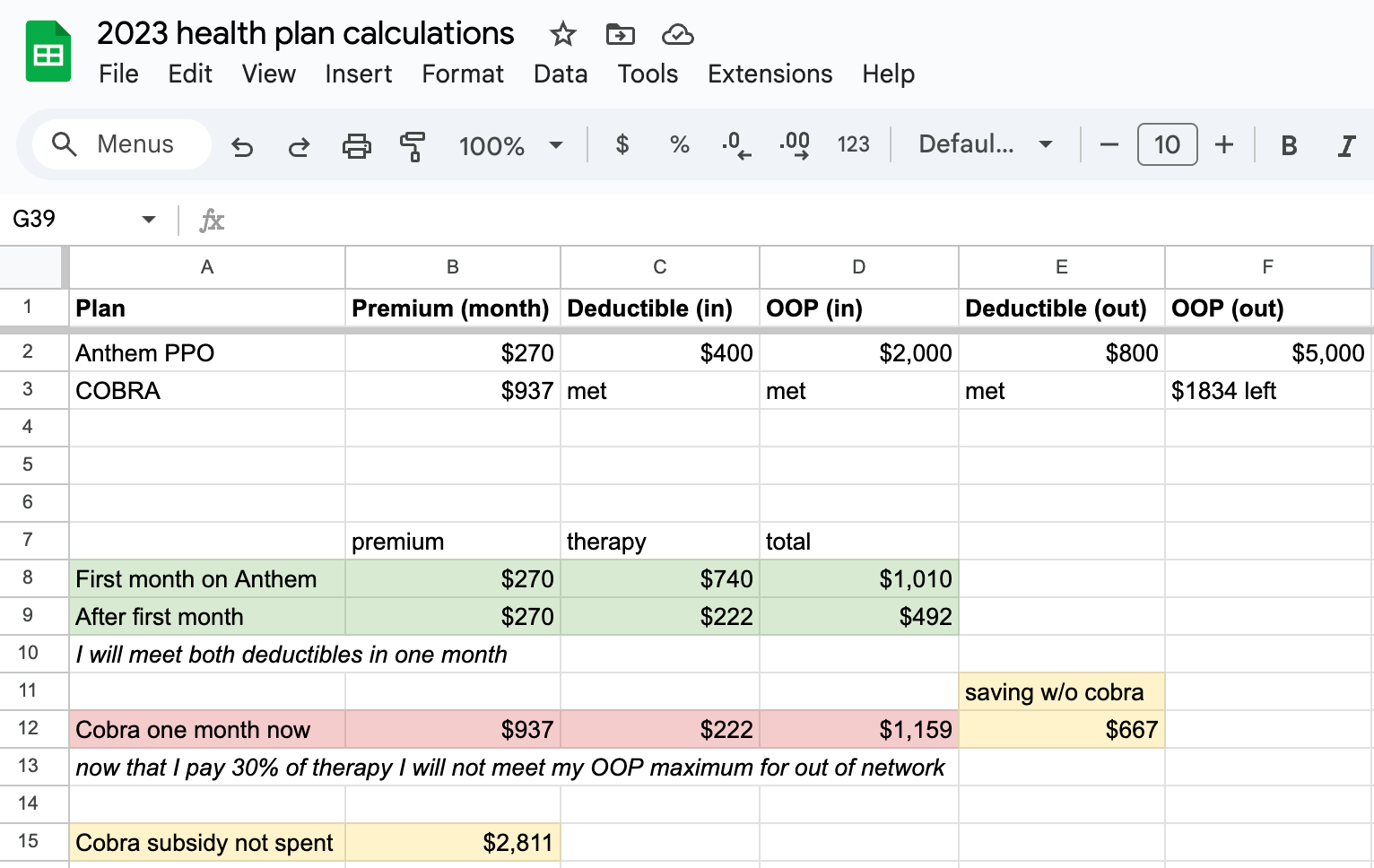Increase font size with the plus button
Viewport: 1374px width, 868px height.
pyautogui.click(x=1224, y=144)
